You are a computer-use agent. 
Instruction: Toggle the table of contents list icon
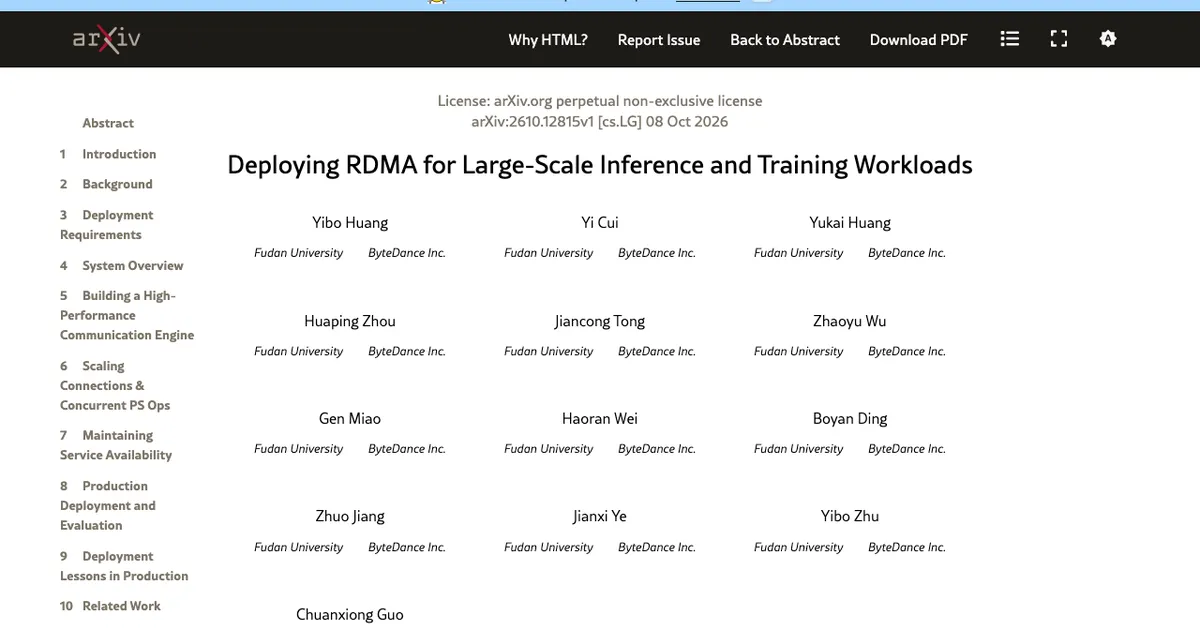pyautogui.click(x=1010, y=39)
